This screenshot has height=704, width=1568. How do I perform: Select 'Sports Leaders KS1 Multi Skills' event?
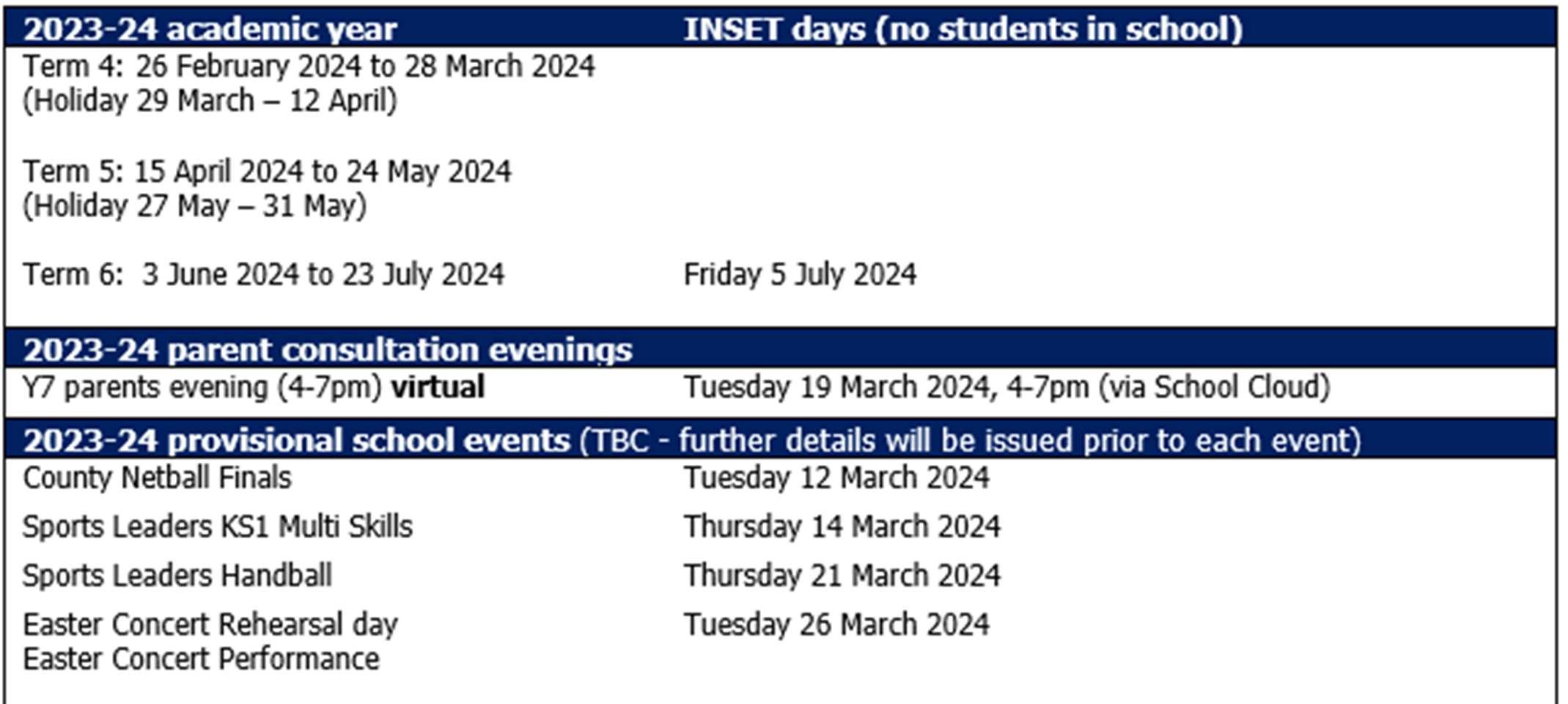click(218, 527)
